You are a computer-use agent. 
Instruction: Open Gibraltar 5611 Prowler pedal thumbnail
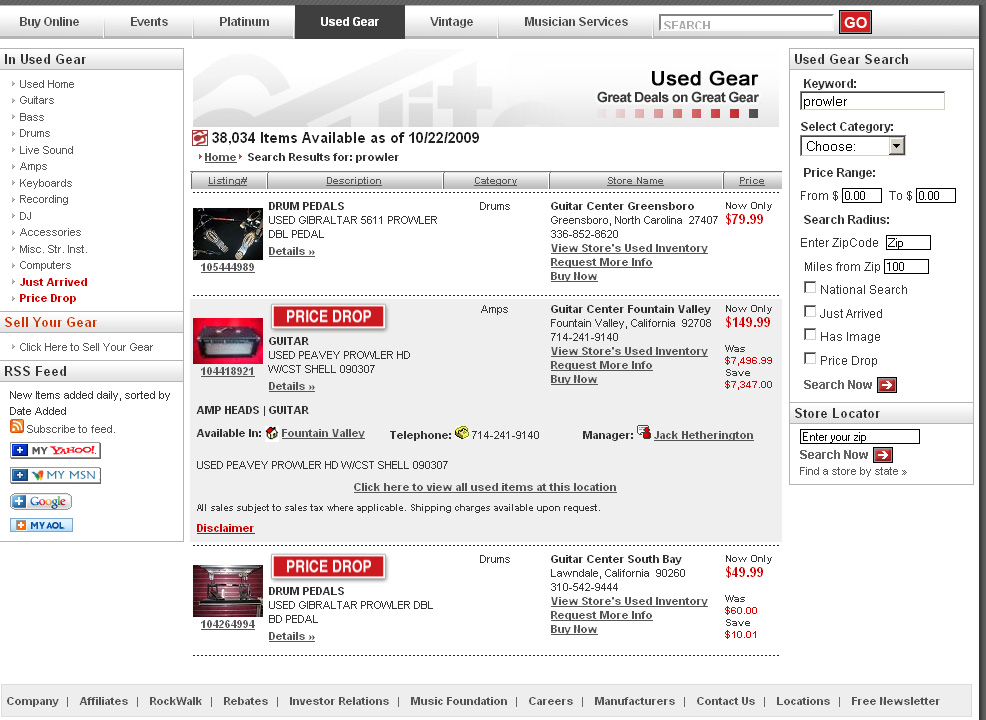point(228,234)
